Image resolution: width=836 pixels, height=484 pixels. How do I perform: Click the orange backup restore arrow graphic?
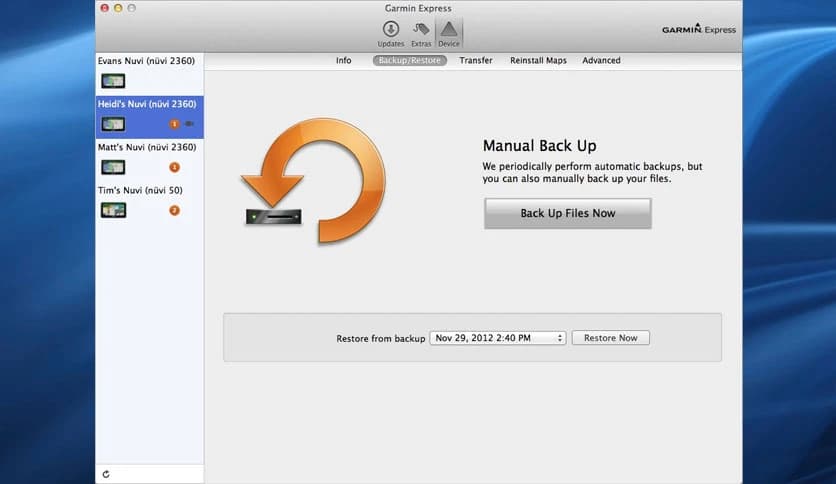[x=314, y=181]
